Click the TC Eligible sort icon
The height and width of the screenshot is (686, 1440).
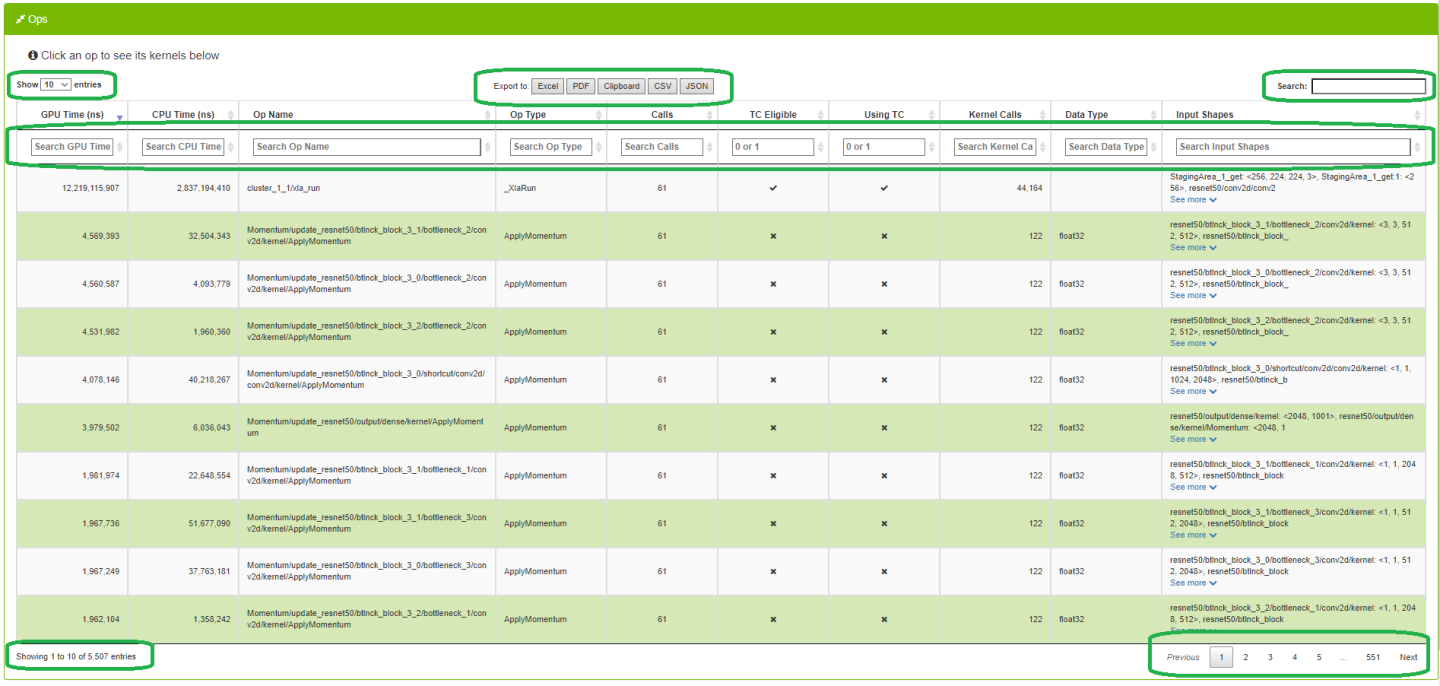[x=819, y=115]
